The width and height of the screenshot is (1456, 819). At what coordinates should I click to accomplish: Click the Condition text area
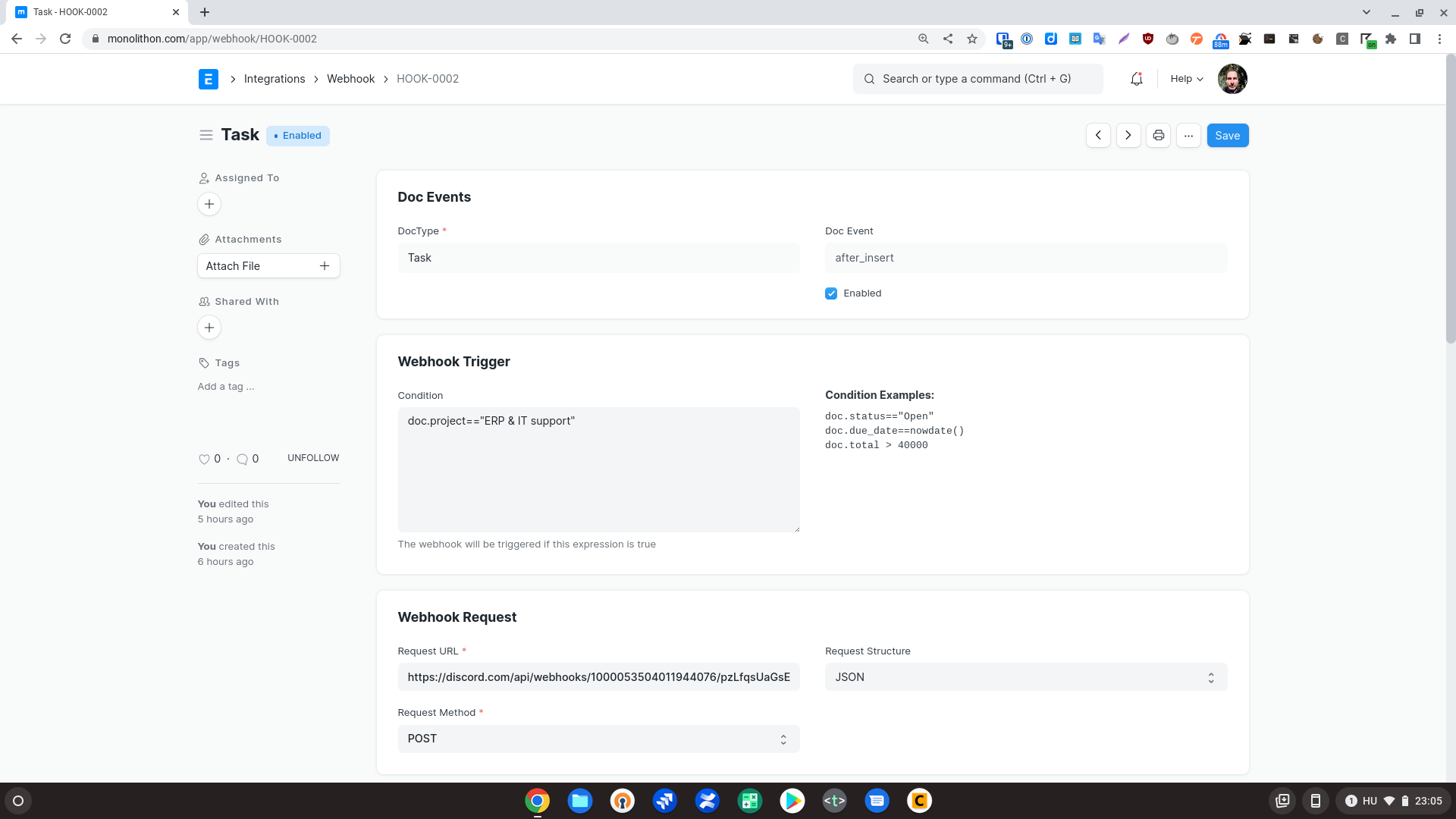point(598,469)
